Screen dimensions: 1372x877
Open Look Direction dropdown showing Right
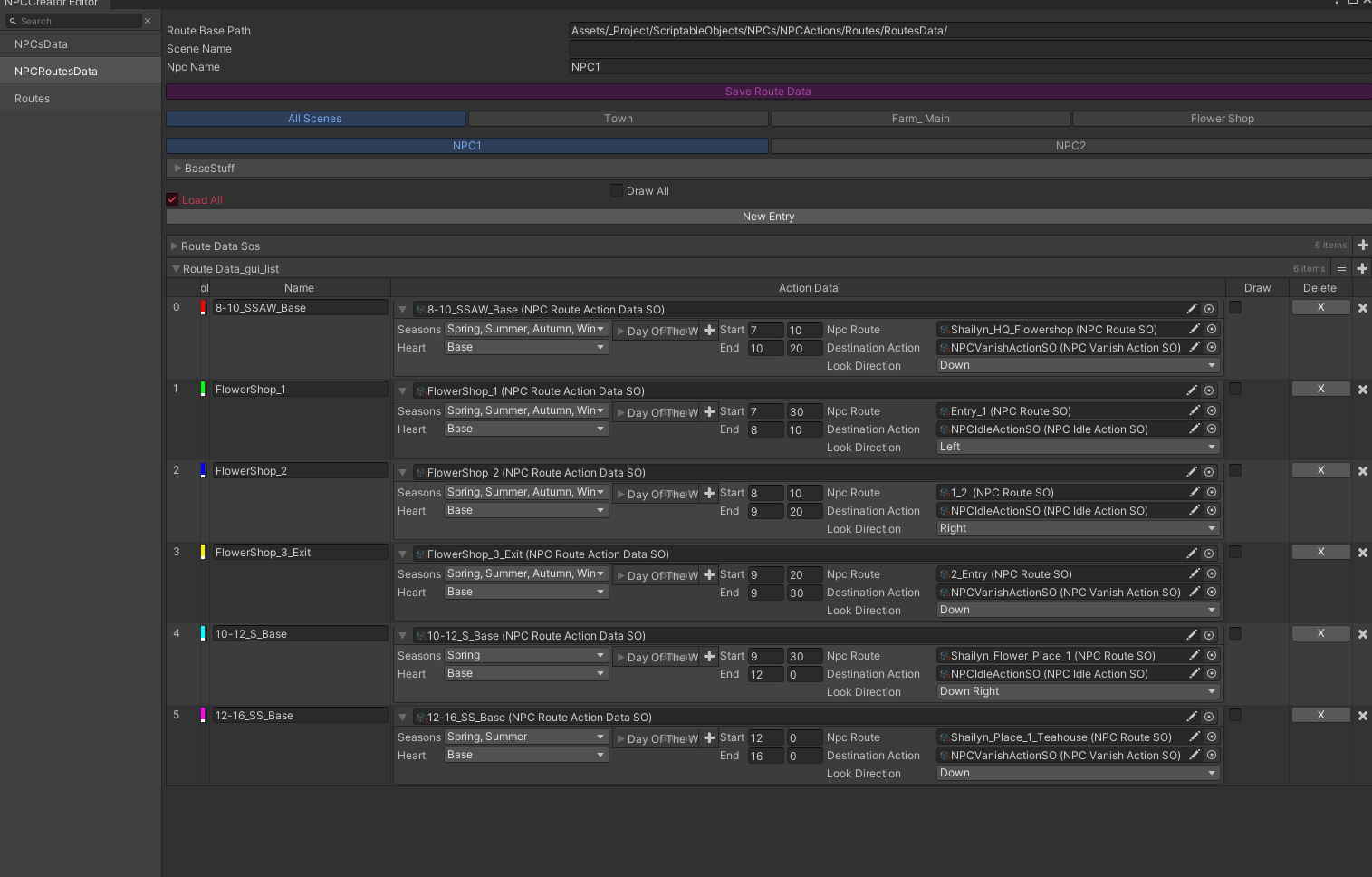[x=1079, y=528]
